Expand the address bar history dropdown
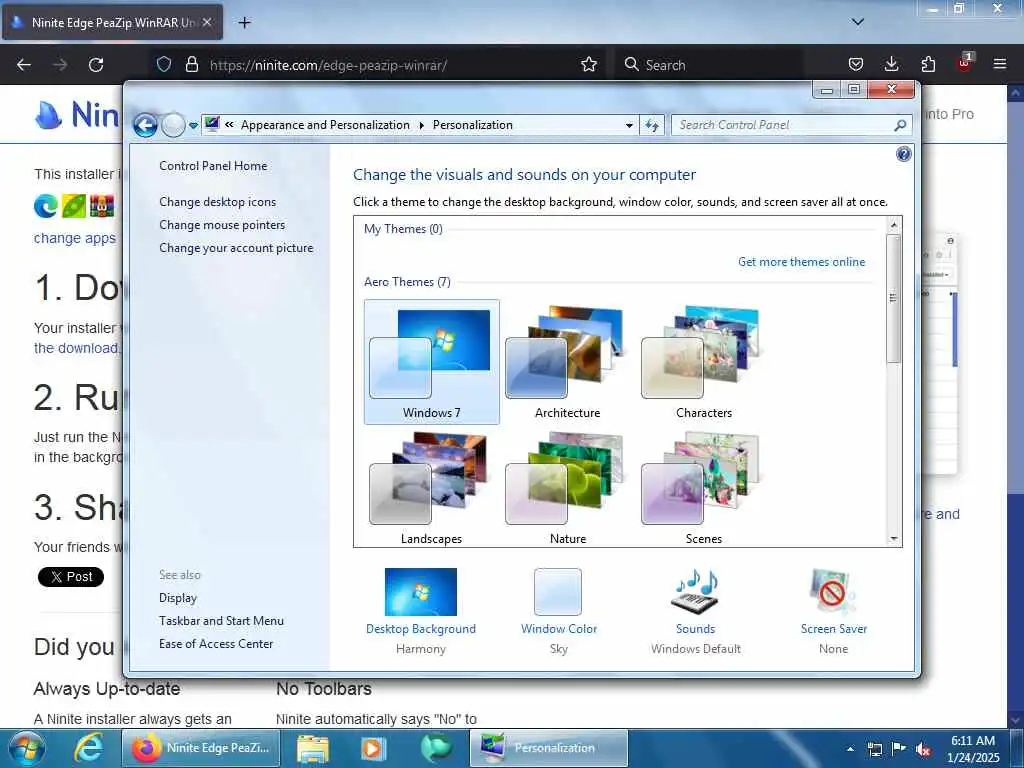This screenshot has height=768, width=1024. click(x=629, y=125)
